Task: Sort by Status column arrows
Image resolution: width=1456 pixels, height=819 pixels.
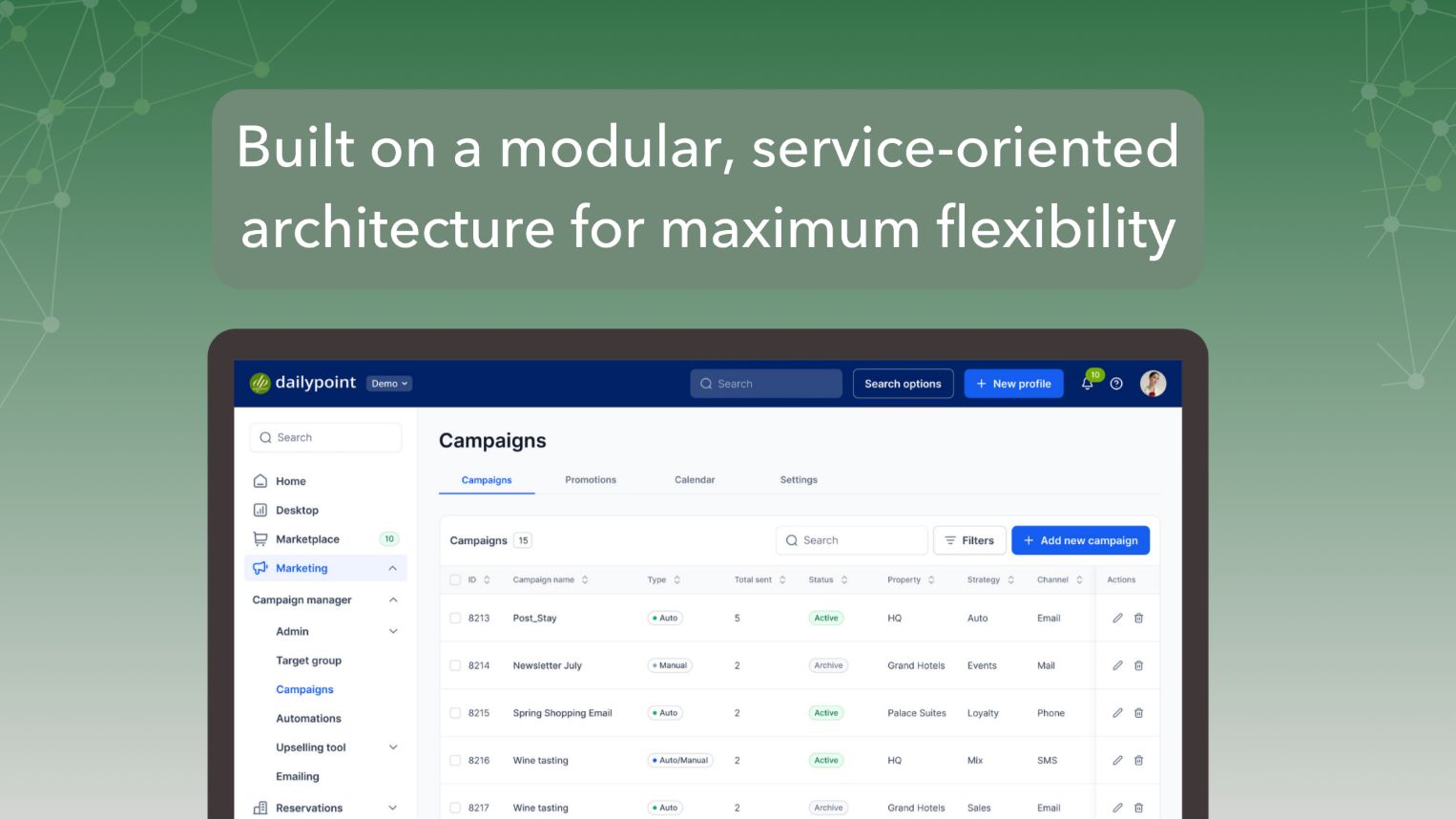Action: point(844,579)
